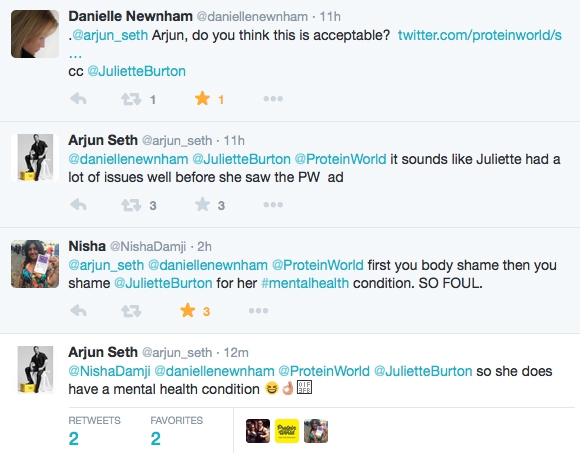Reply to Arjun Seth's 11h tweet

click(x=78, y=205)
